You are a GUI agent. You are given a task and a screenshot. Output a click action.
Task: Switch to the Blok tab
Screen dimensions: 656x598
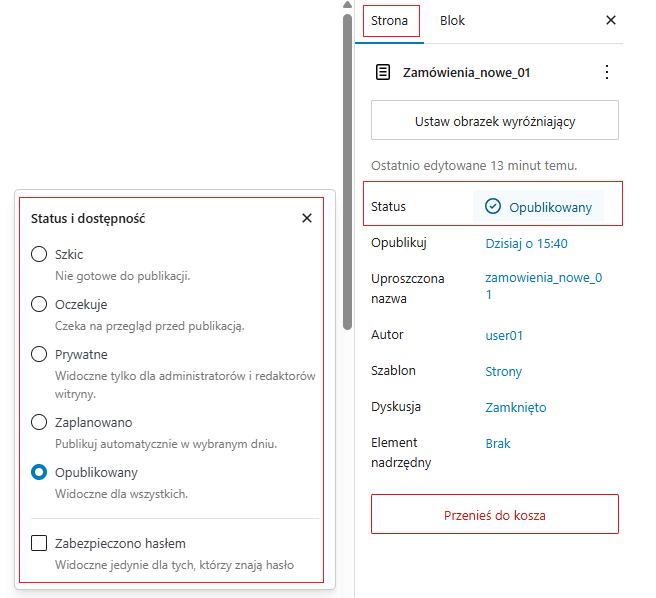[x=452, y=21]
